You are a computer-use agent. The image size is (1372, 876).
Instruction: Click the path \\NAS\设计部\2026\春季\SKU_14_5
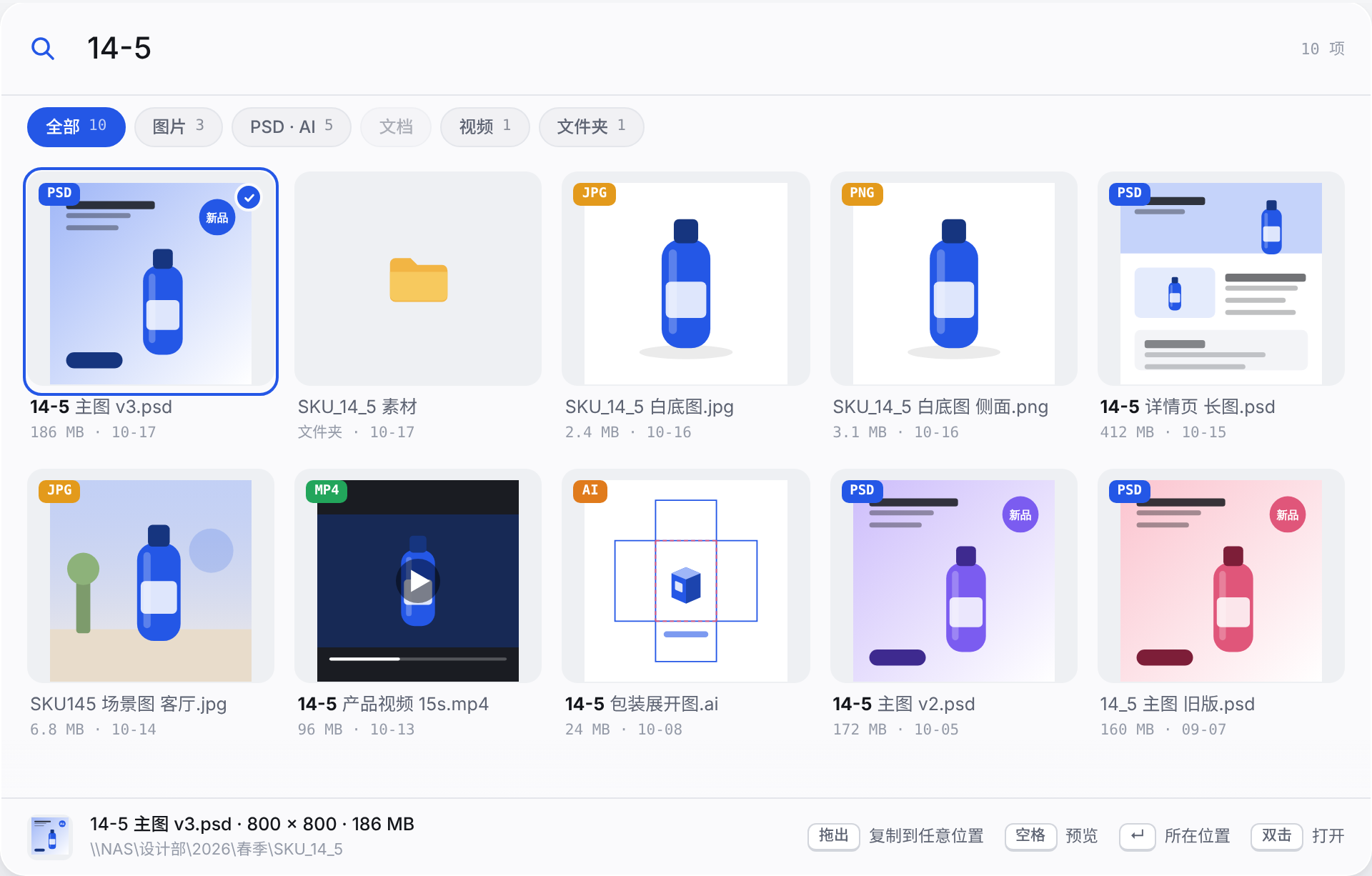point(217,849)
